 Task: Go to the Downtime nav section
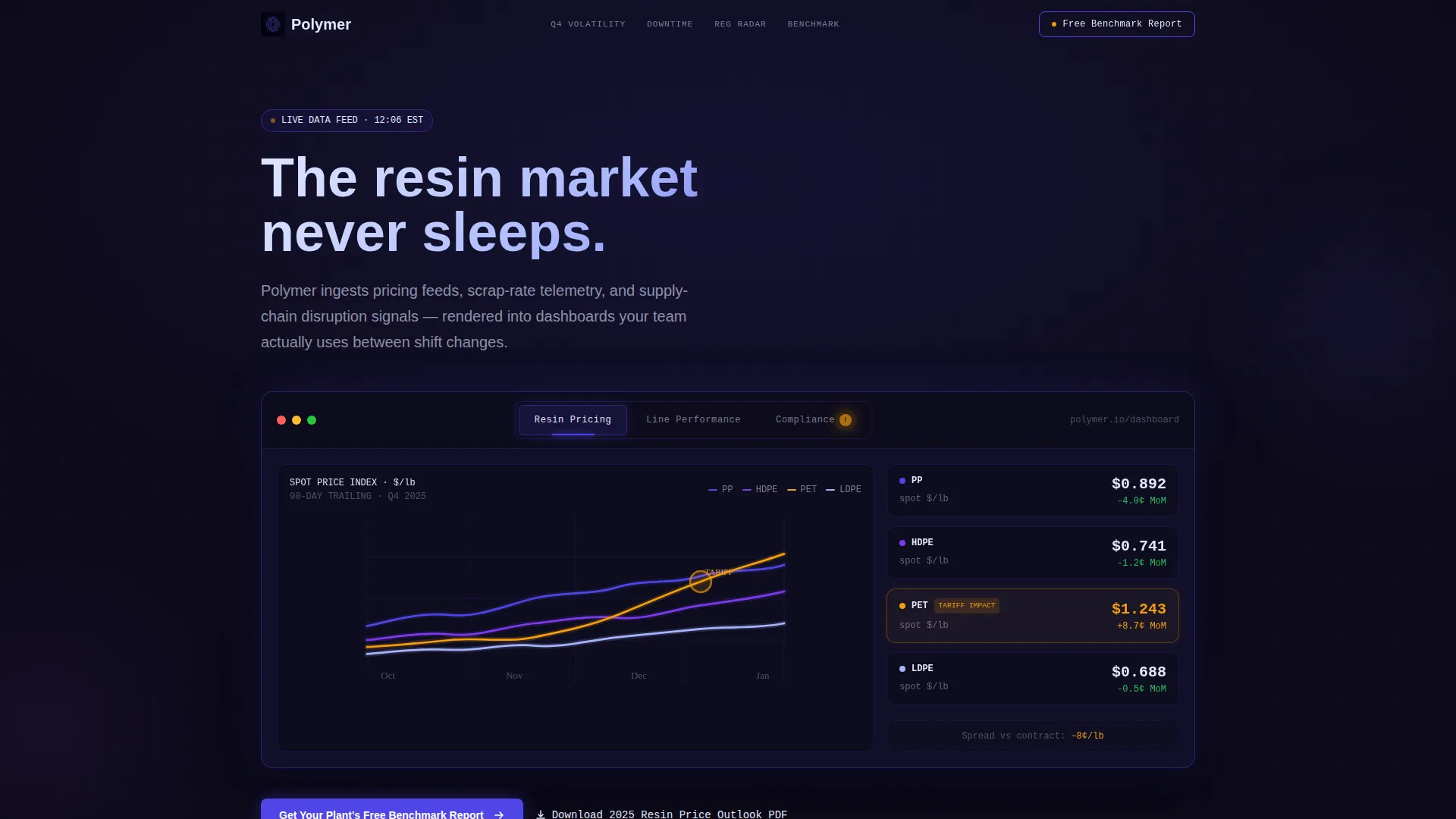(x=670, y=24)
